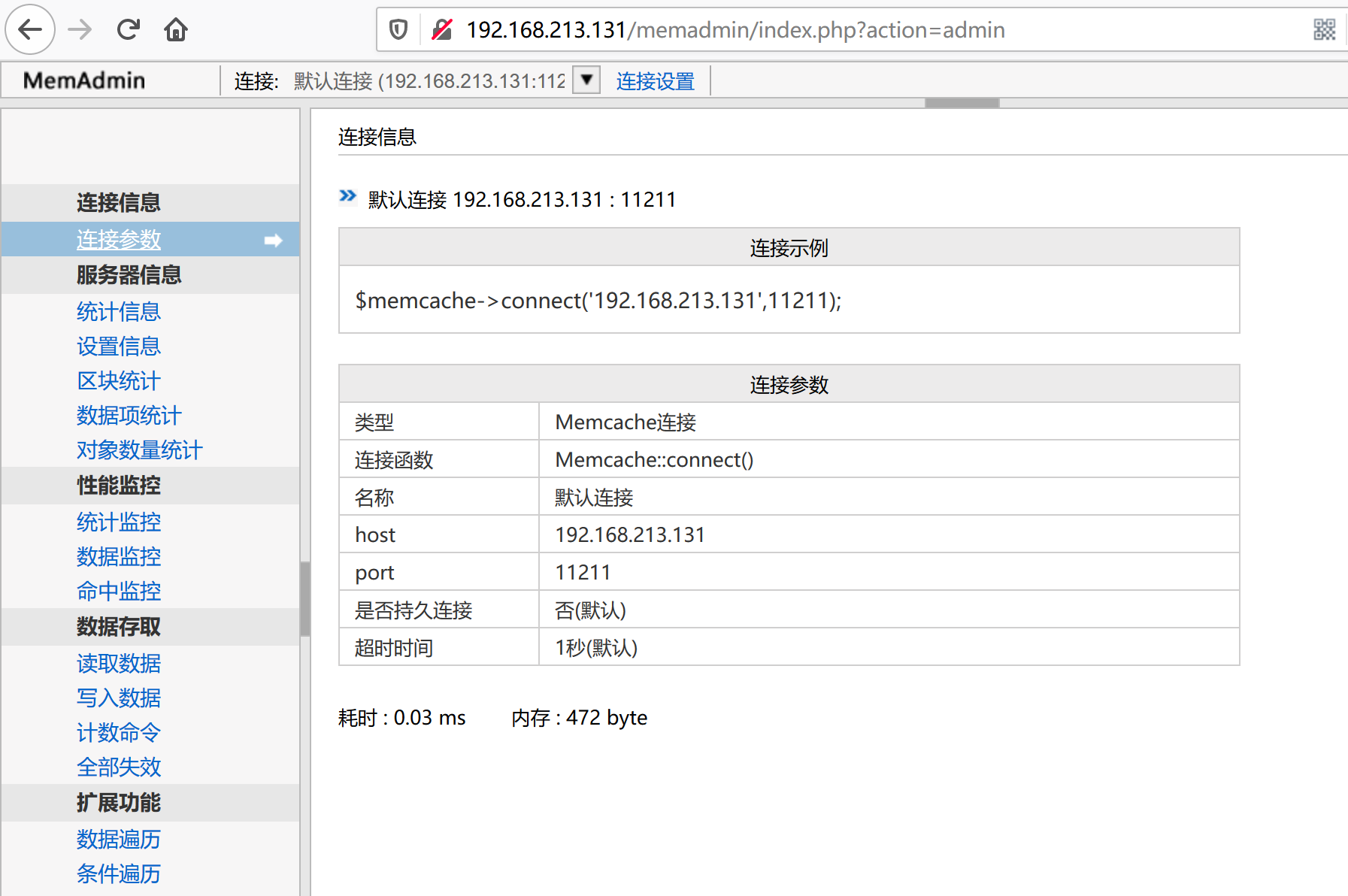
Task: Click the 连接示例 table header
Action: pyautogui.click(x=789, y=247)
